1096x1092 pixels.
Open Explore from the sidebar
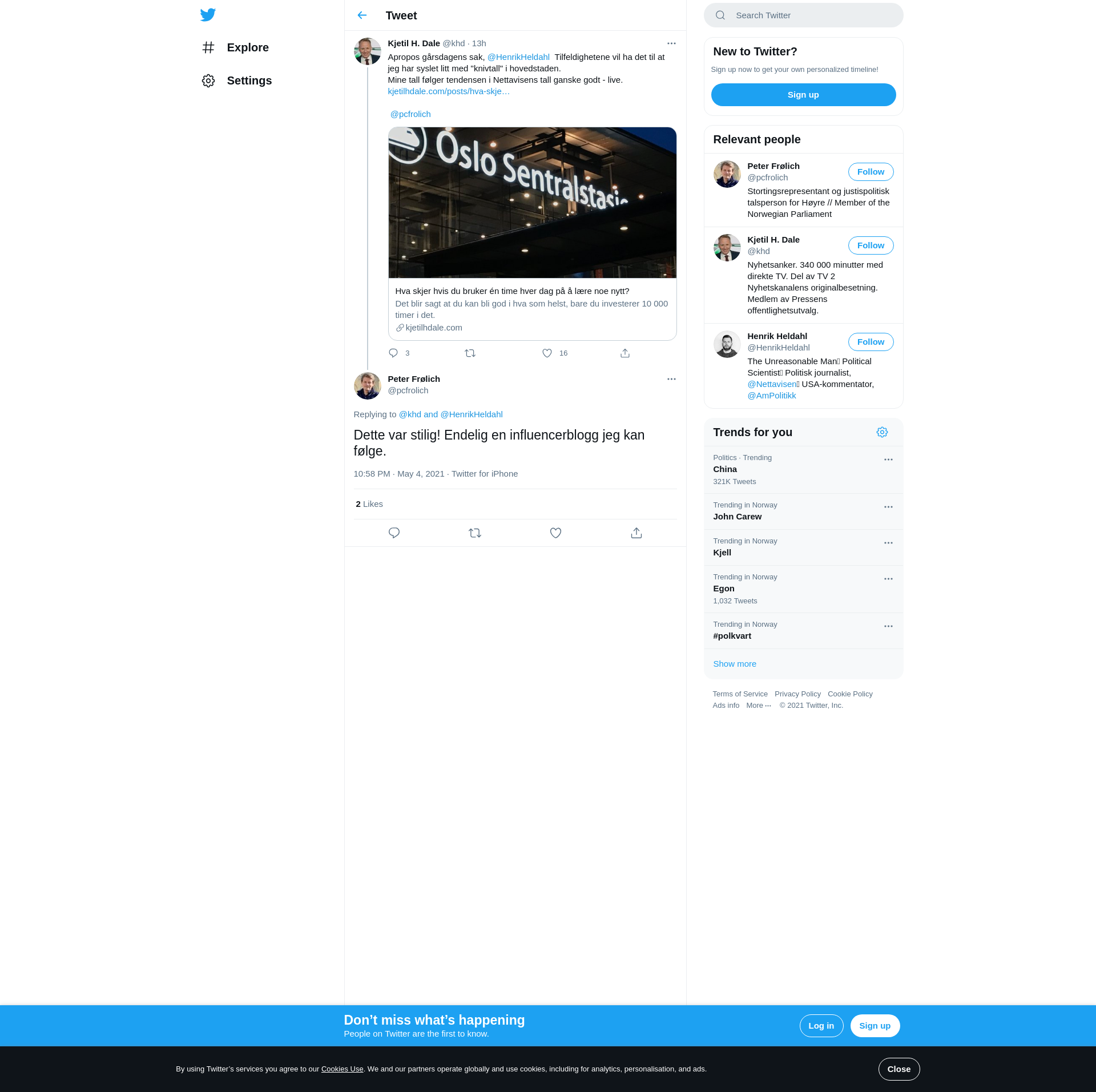[x=235, y=47]
